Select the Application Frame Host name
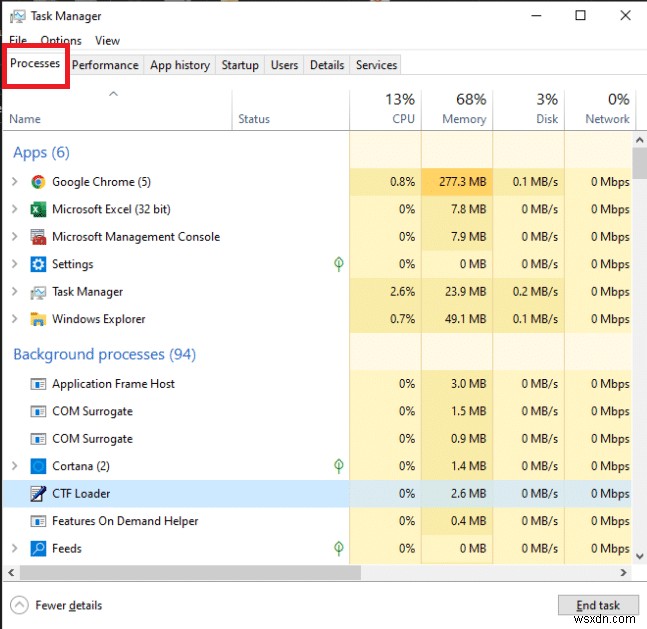This screenshot has width=647, height=629. coord(113,384)
